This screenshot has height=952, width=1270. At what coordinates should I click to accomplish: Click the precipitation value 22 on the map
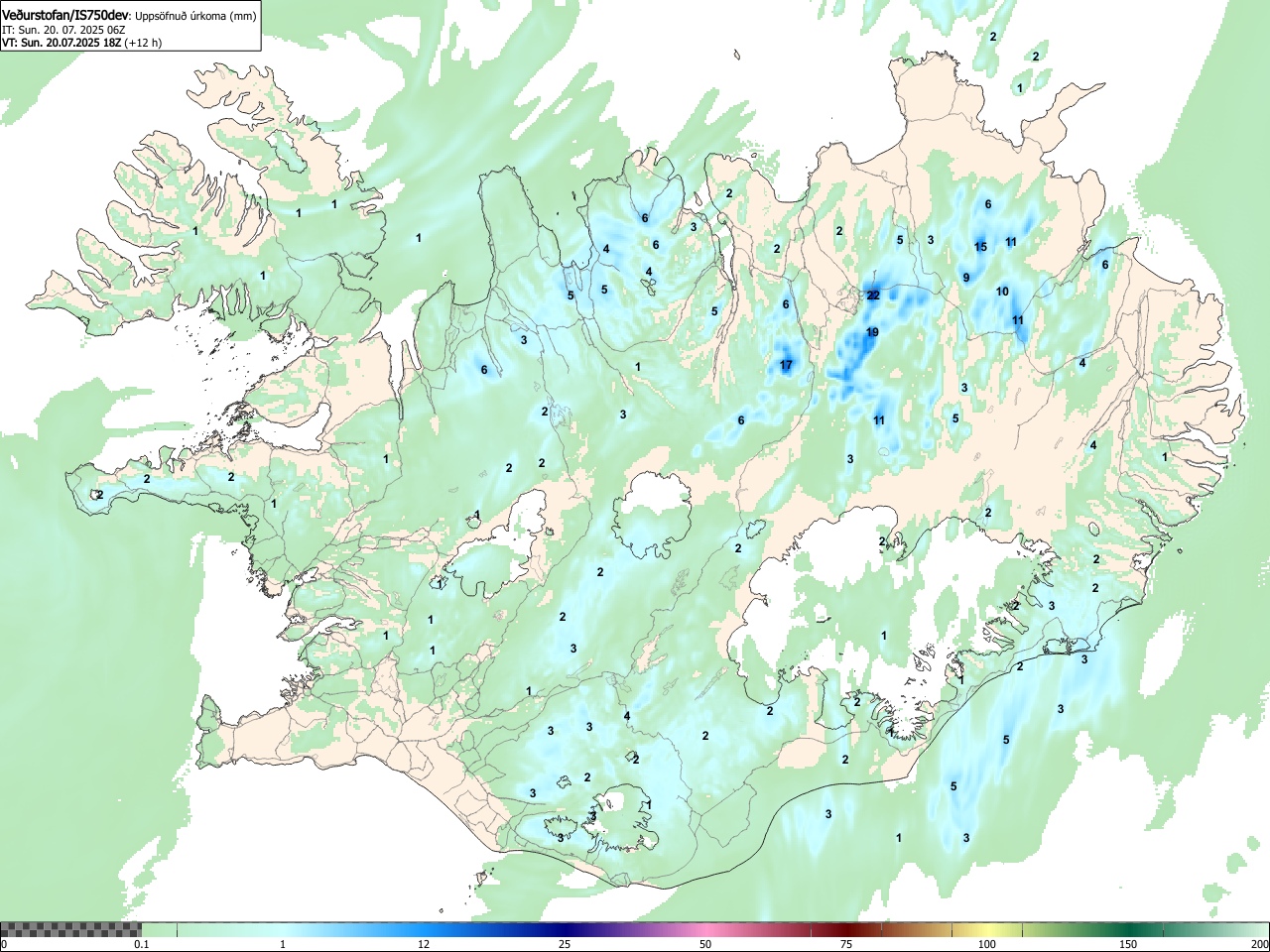(x=873, y=296)
